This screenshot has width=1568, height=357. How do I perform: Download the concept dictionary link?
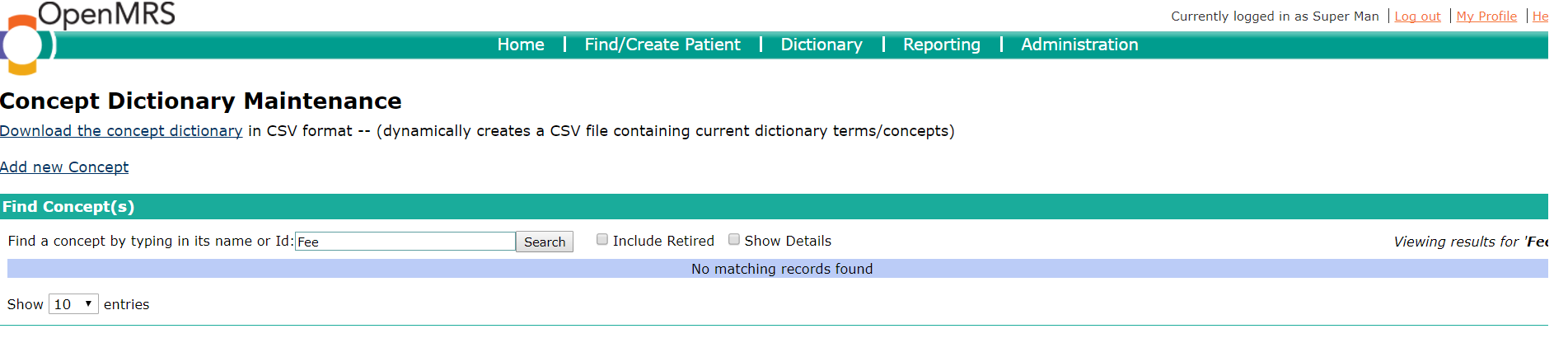pyautogui.click(x=121, y=131)
